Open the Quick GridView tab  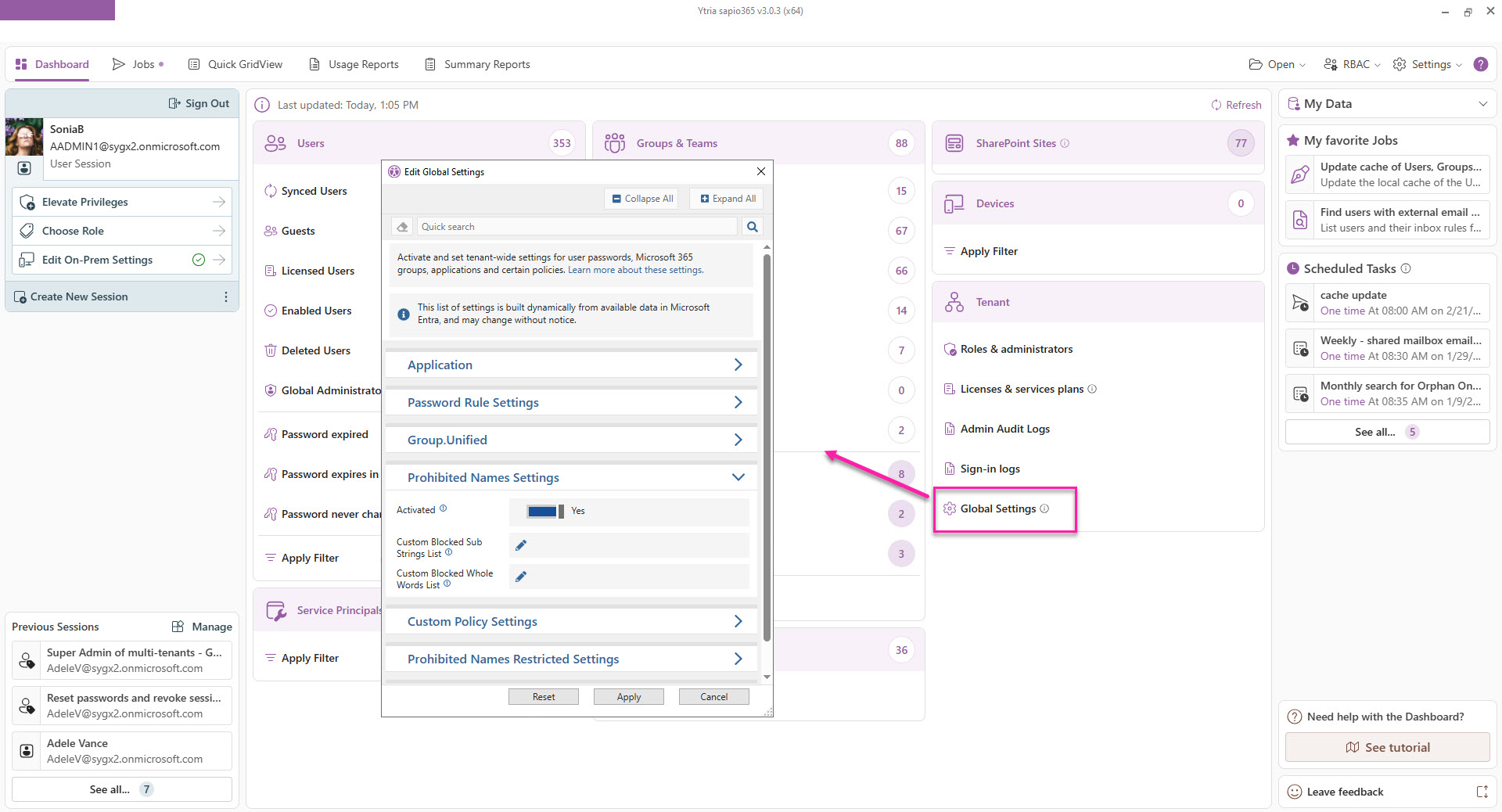click(x=235, y=64)
